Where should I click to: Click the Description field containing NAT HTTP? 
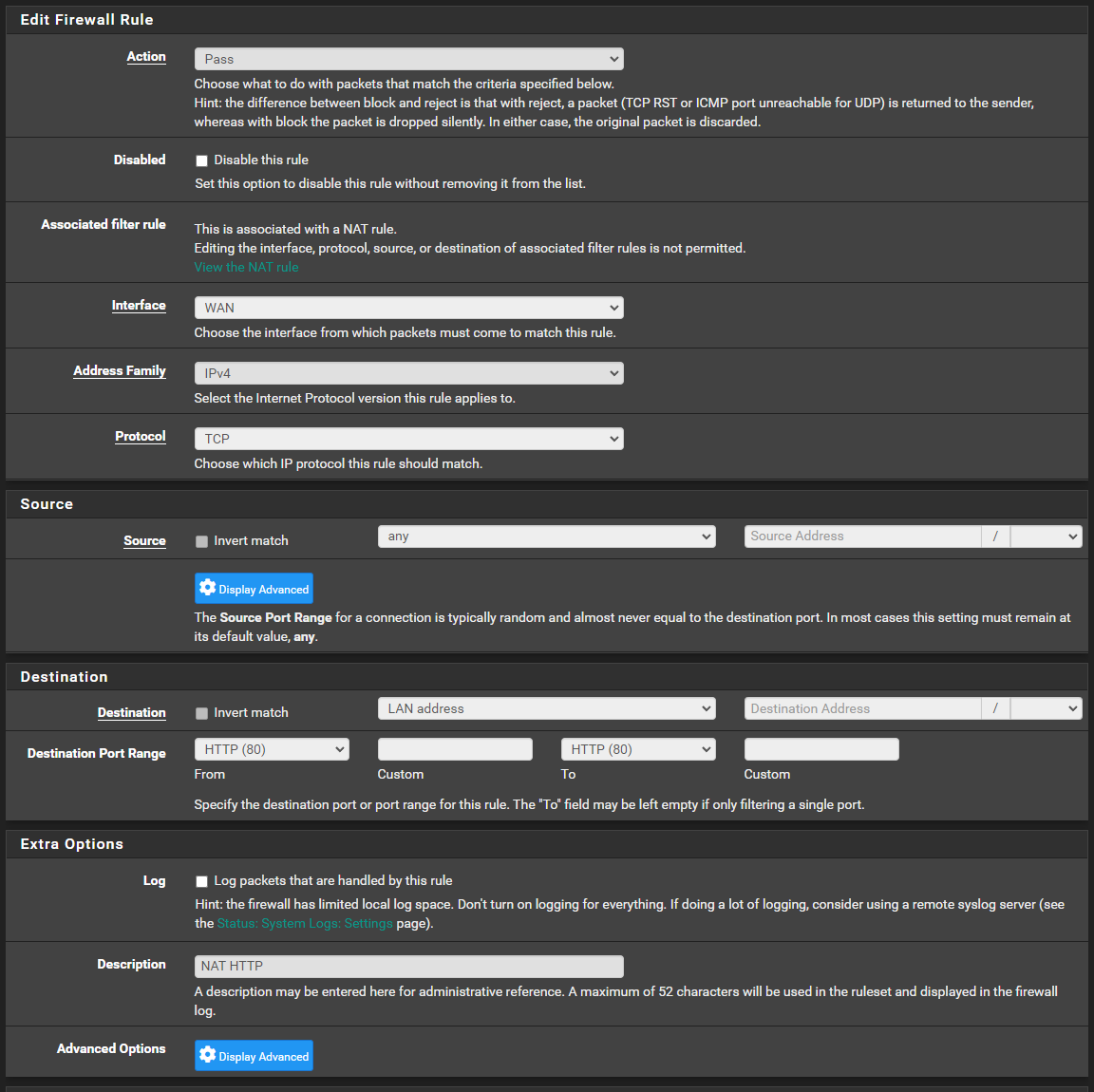409,967
